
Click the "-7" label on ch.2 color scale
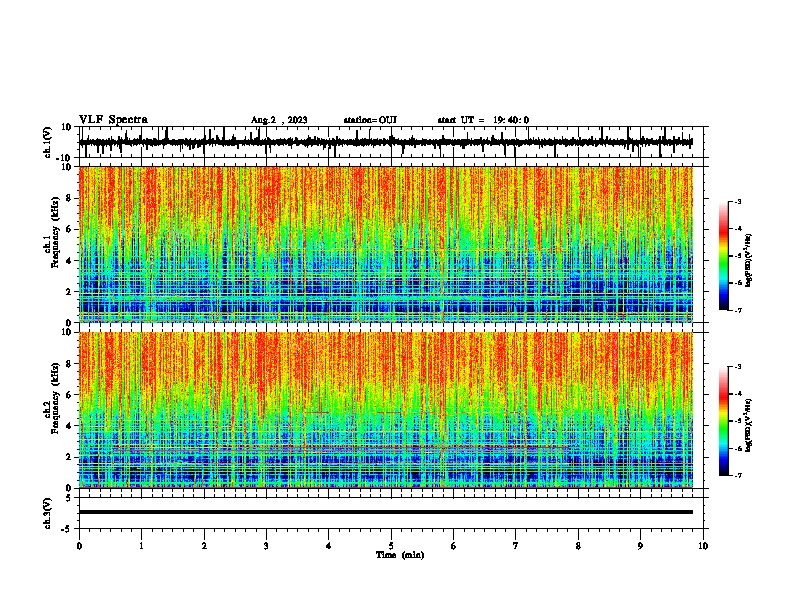[x=737, y=476]
